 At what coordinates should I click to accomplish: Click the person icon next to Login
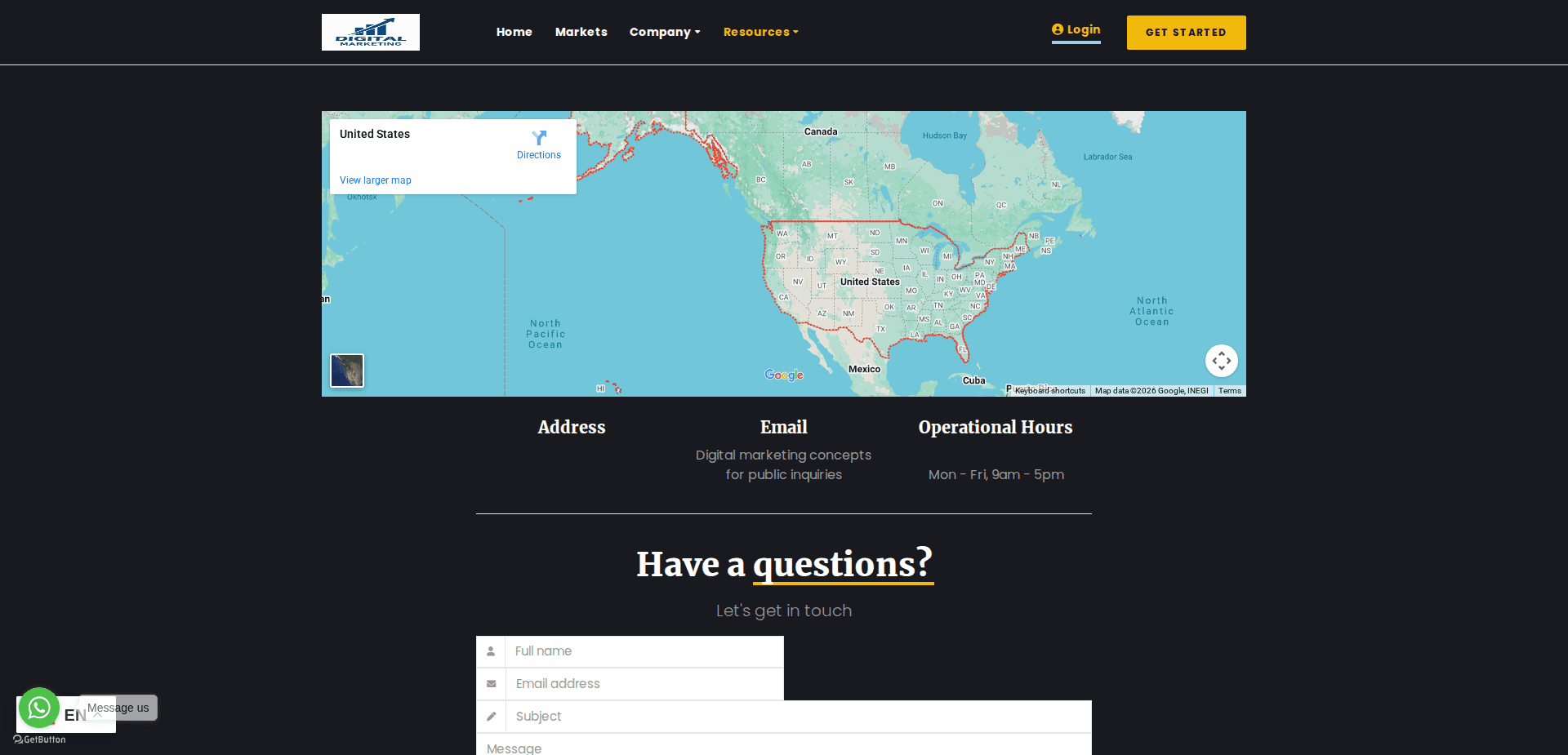tap(1057, 29)
